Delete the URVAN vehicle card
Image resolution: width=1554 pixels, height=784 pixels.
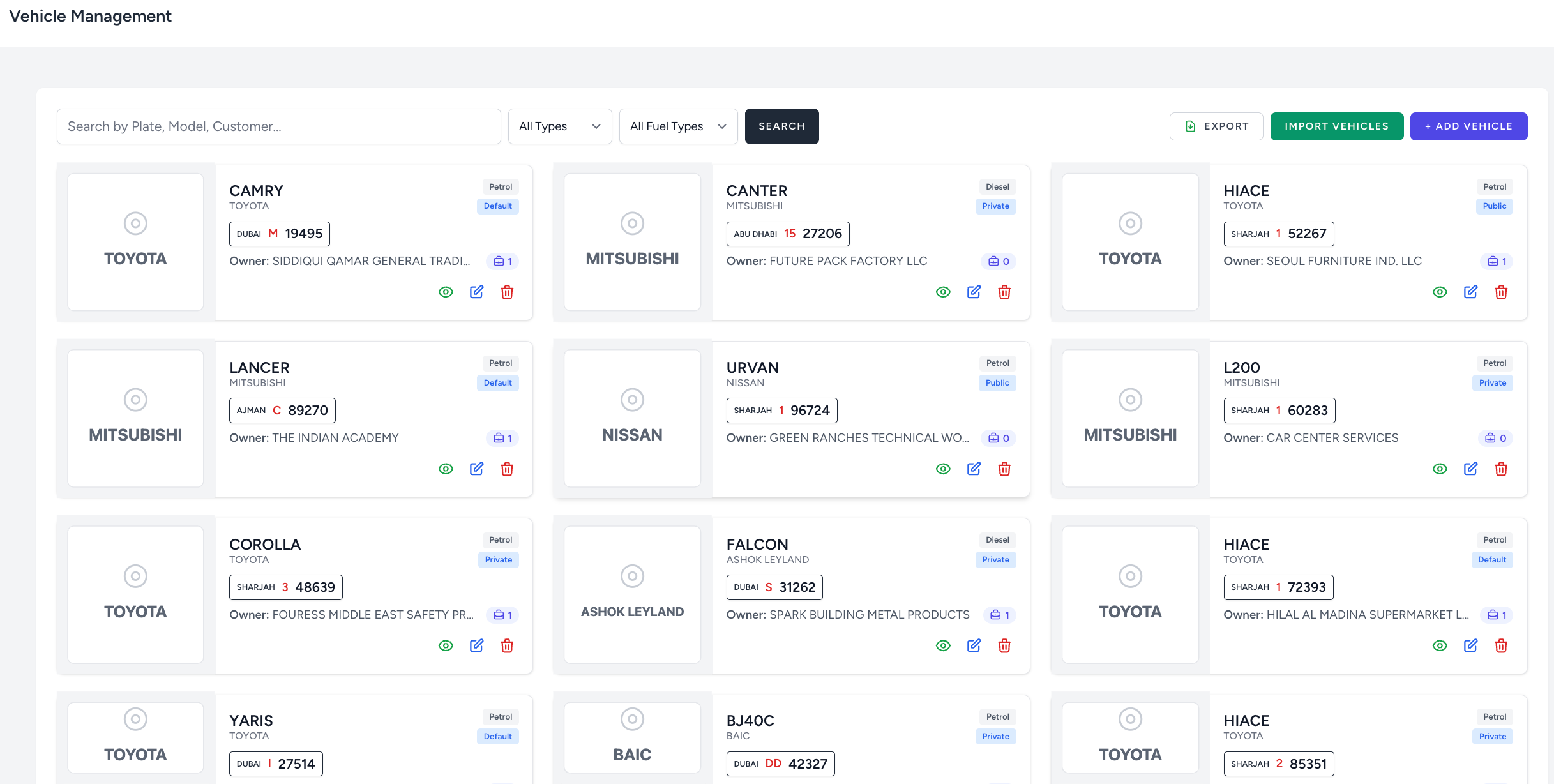[x=1004, y=469]
